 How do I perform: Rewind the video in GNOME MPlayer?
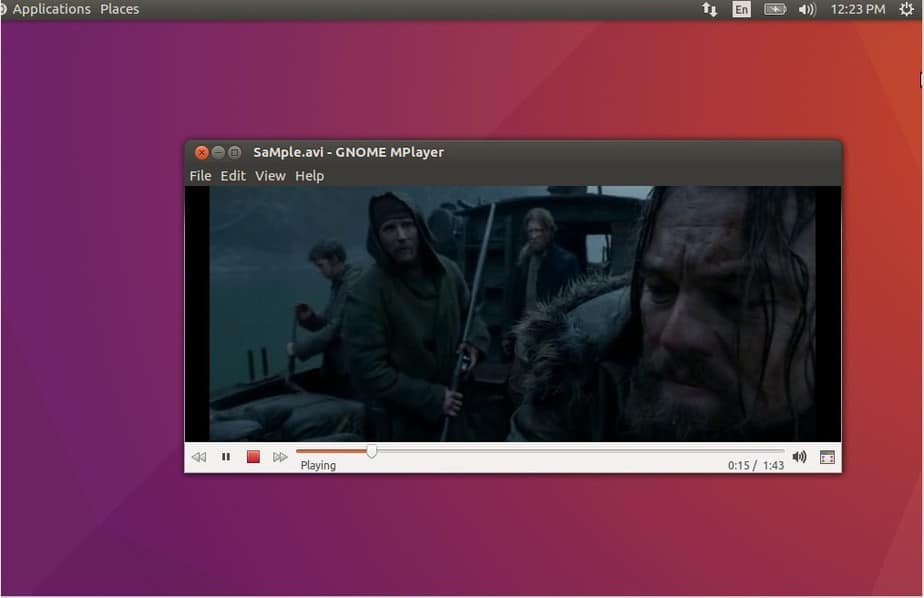[x=199, y=457]
